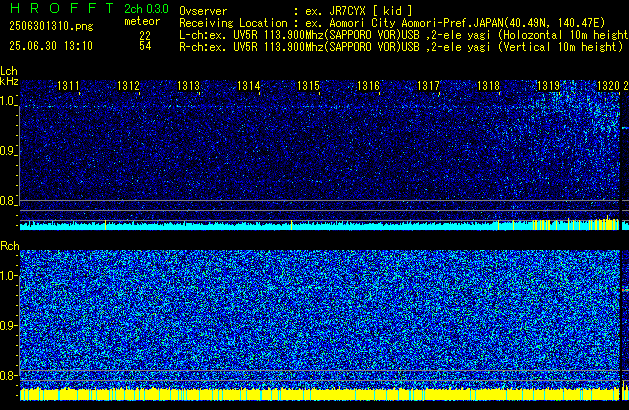Click the kHz unit label
629x410 pixels.
point(9,81)
